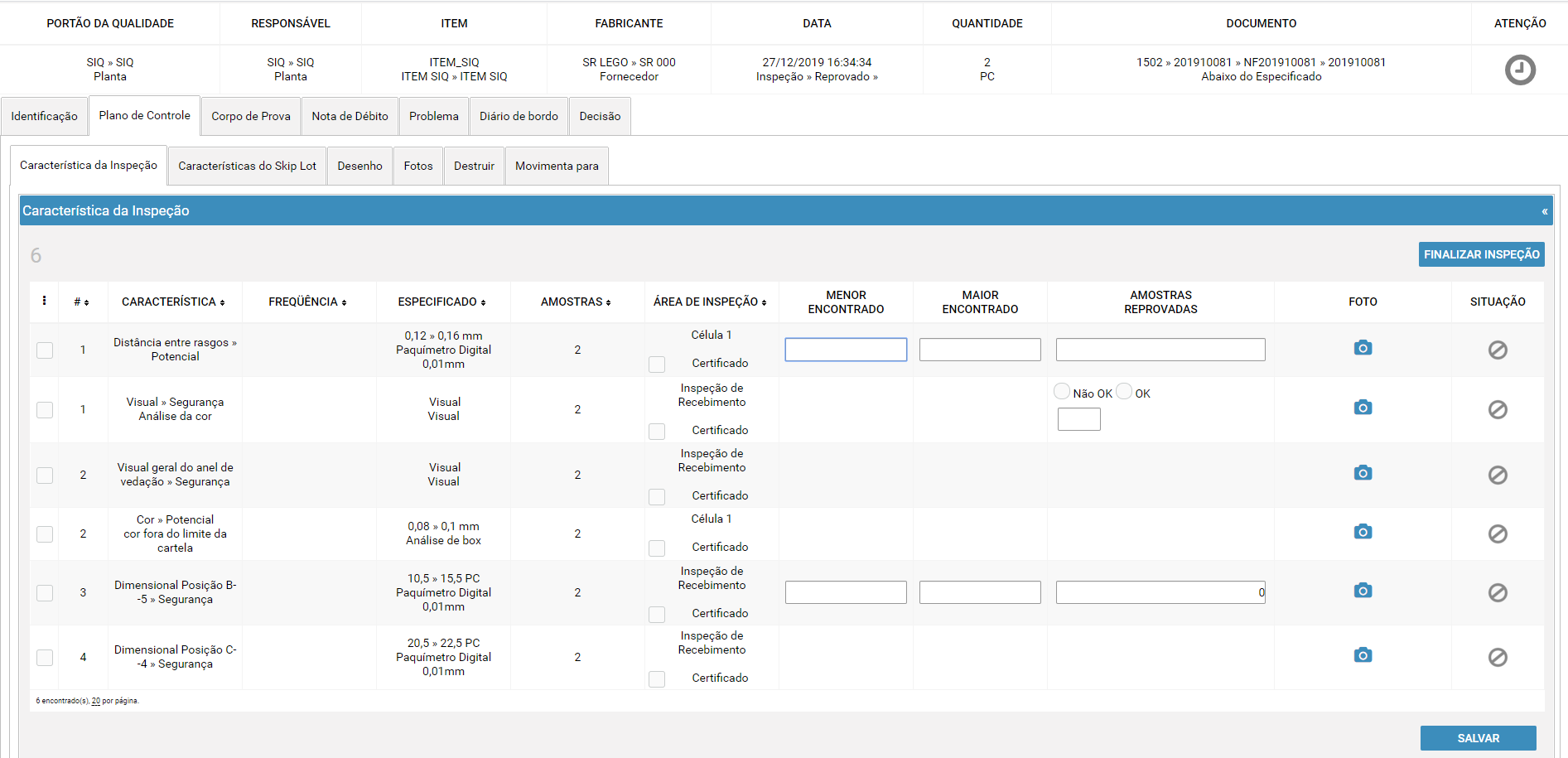Click situação icon for Visual Análise da cor row
Viewport: 1568px width, 758px height.
1498,410
